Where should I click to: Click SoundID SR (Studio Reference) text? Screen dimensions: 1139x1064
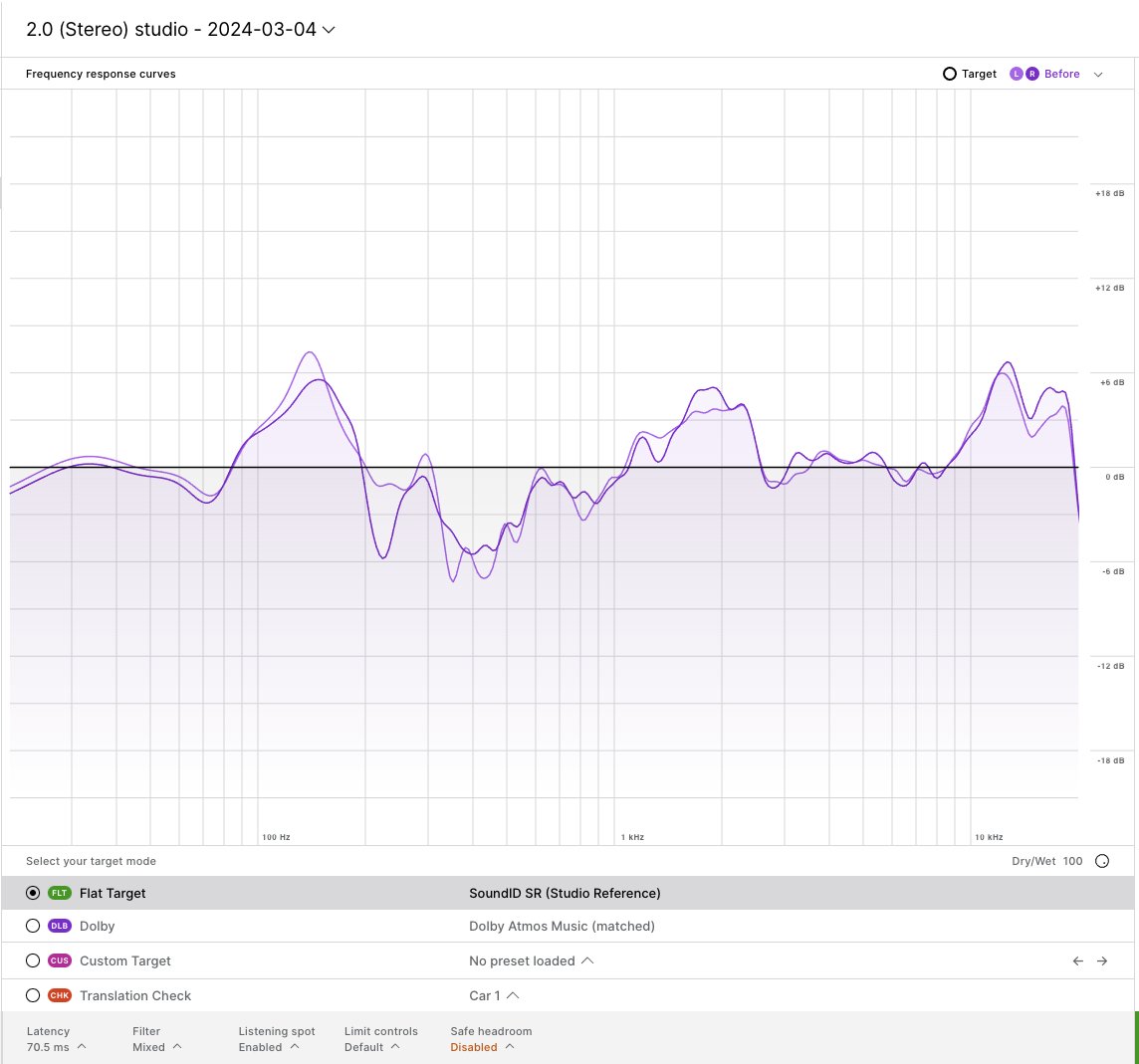[566, 894]
